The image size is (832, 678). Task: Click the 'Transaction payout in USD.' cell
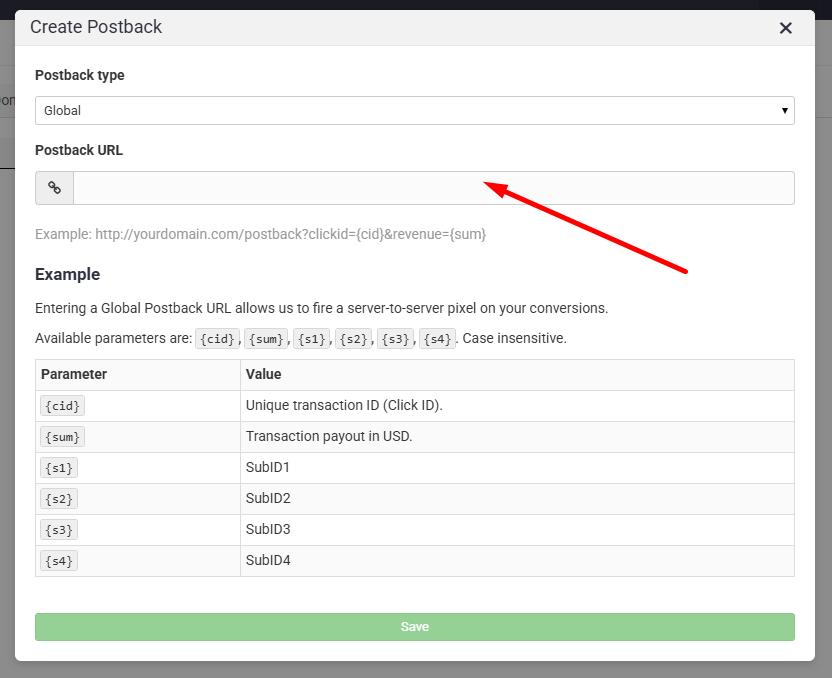click(x=329, y=437)
